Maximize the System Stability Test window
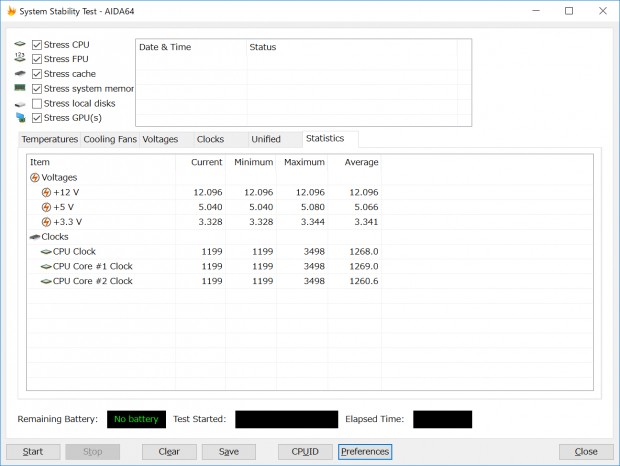The width and height of the screenshot is (620, 466). click(569, 11)
